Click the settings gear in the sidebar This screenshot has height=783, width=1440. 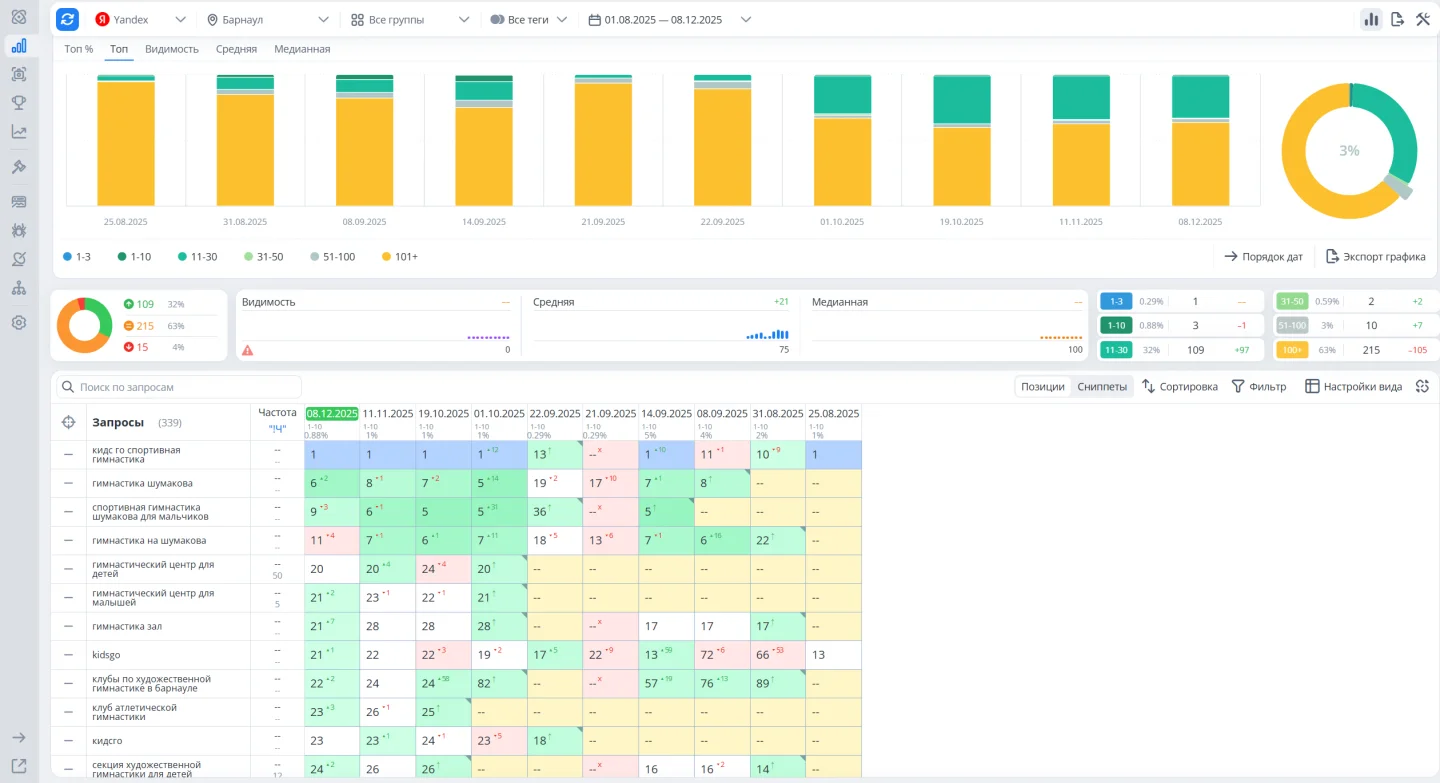18,323
